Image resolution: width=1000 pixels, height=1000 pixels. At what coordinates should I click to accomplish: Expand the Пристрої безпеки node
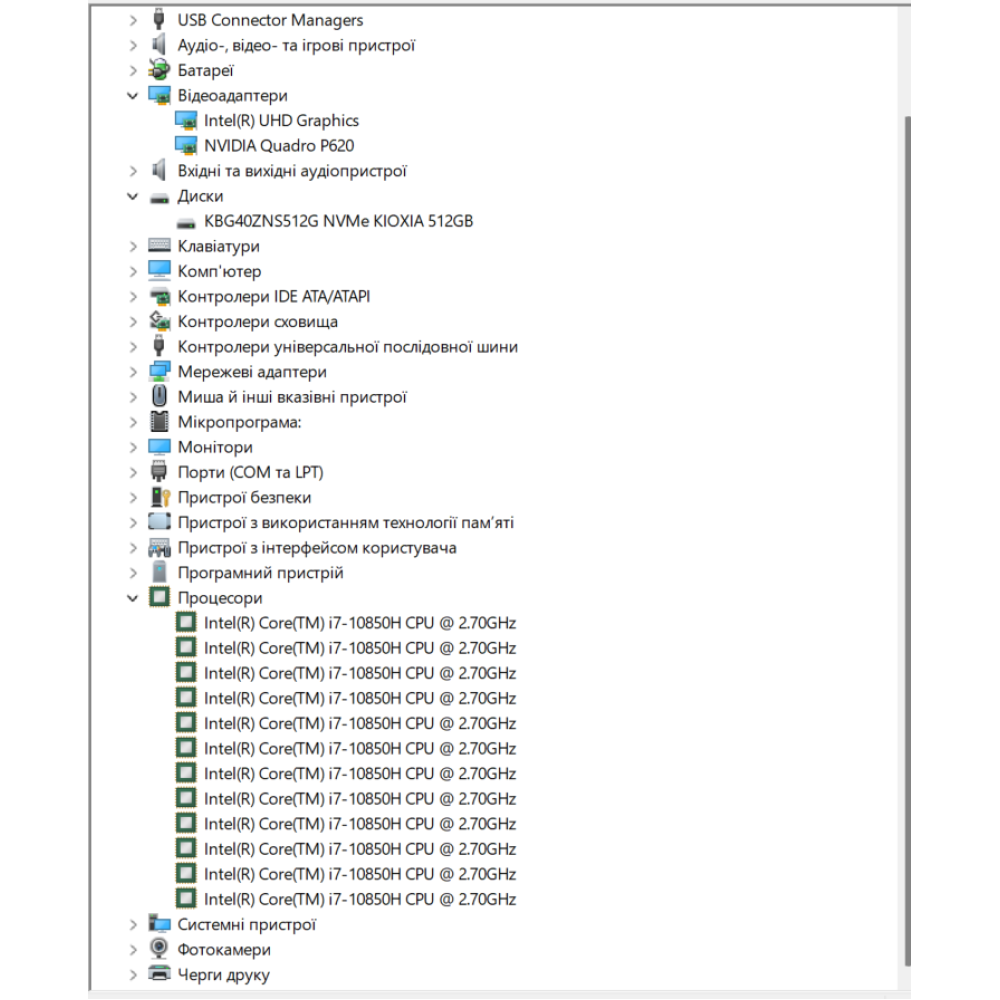[133, 497]
